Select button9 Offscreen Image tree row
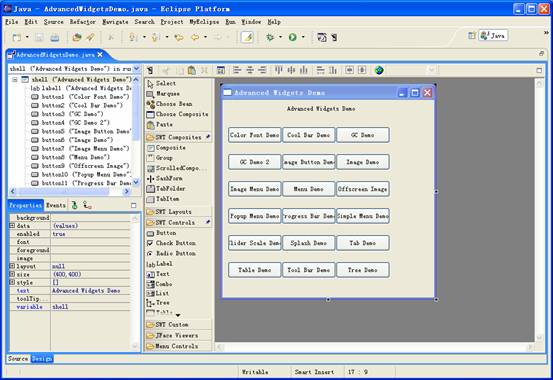The image size is (553, 380). click(x=80, y=166)
